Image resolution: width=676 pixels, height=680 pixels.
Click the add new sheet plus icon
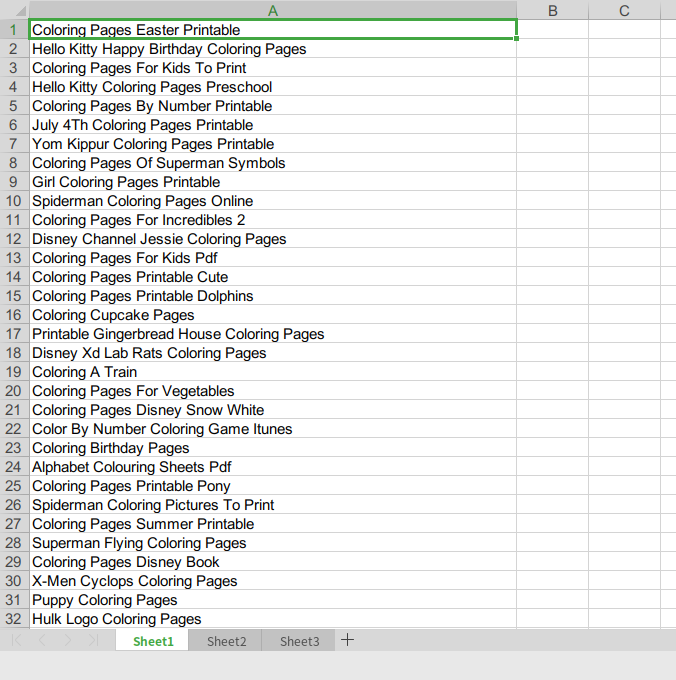(347, 640)
